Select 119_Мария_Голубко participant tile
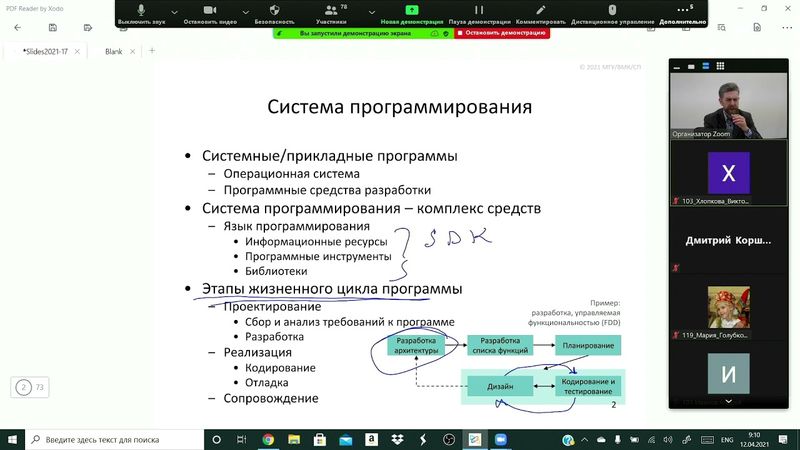Viewport: 800px width, 450px height. click(729, 307)
